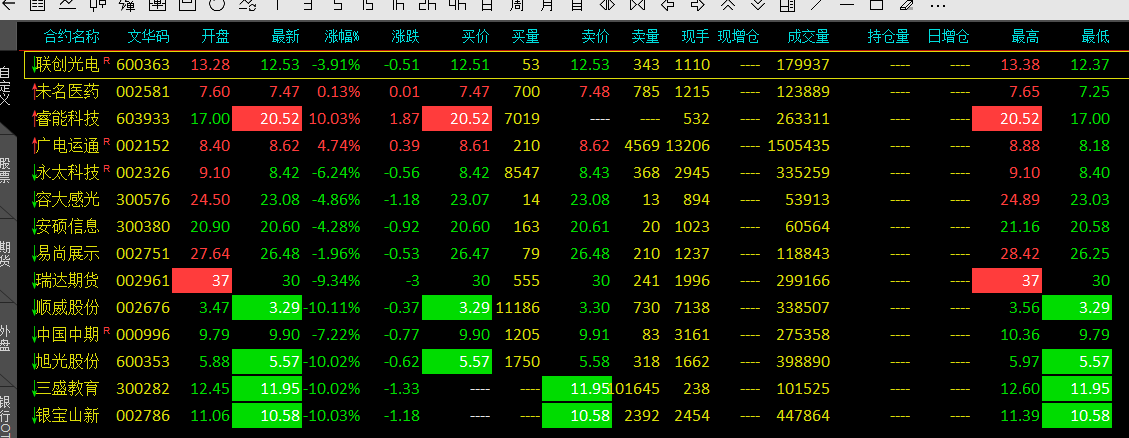The width and height of the screenshot is (1129, 438).
Task: Click the double down chevron icon
Action: coord(757,5)
